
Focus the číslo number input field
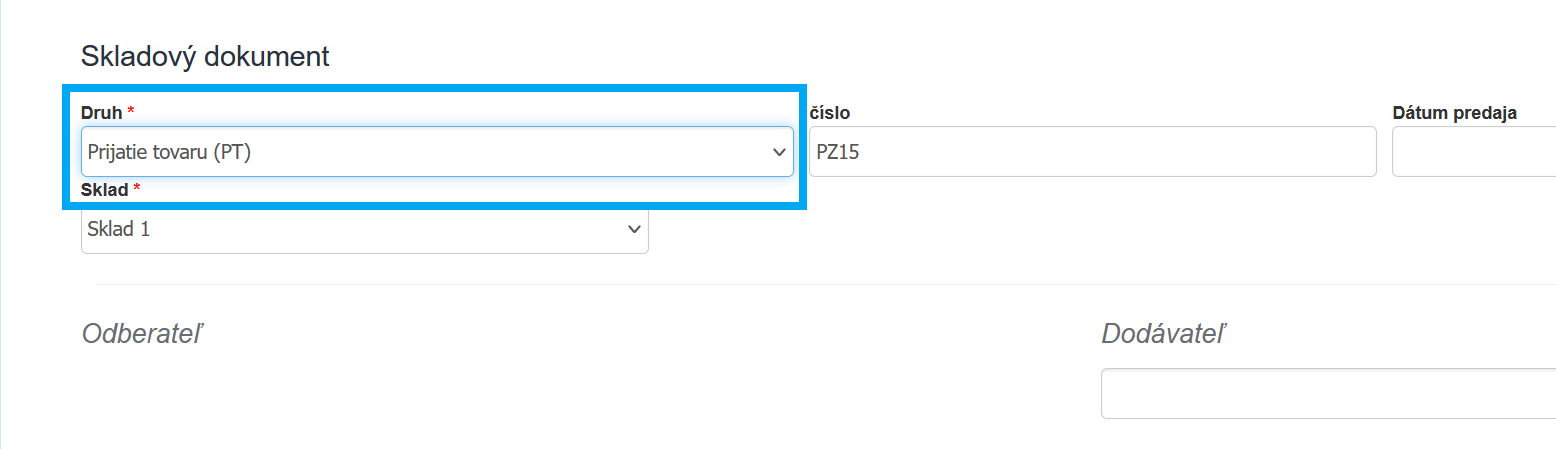(1092, 152)
